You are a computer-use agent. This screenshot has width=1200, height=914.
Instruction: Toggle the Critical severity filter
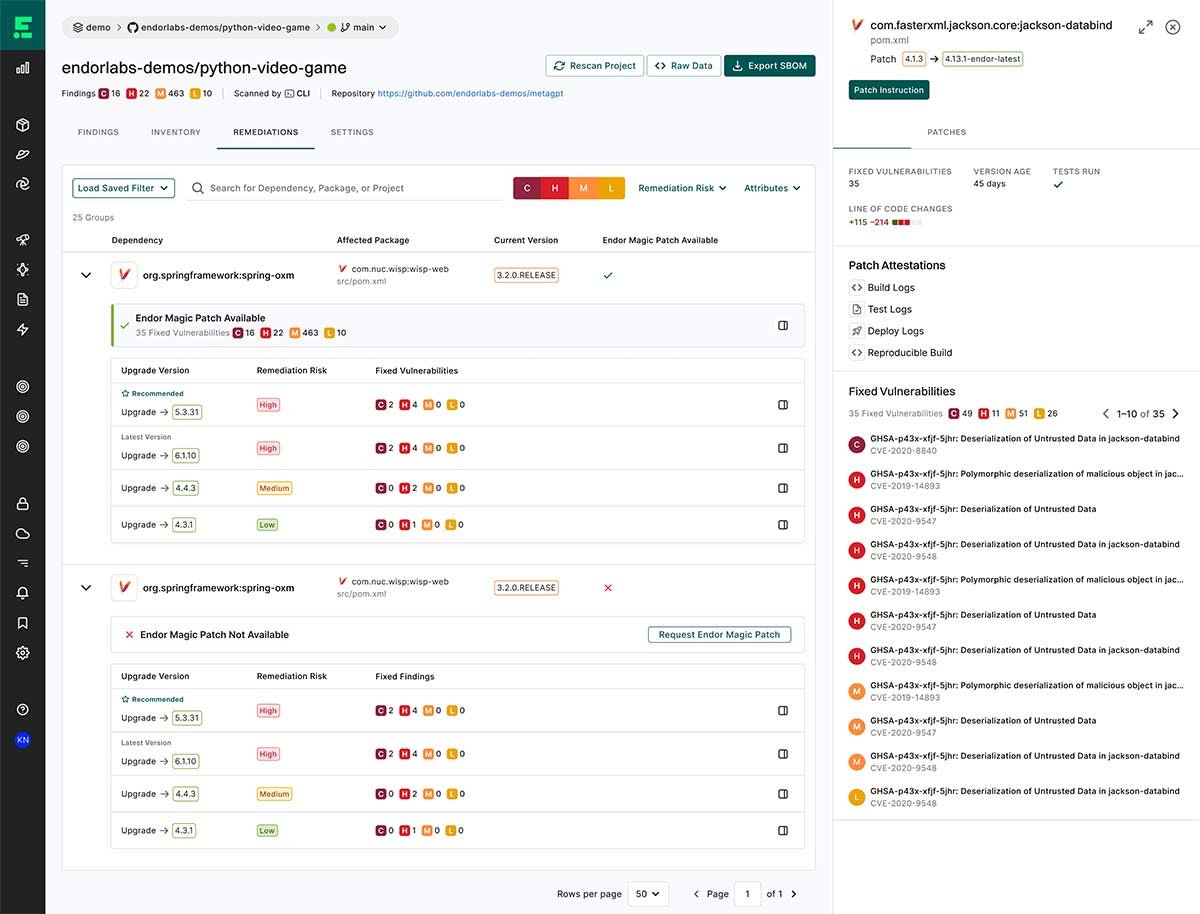528,188
